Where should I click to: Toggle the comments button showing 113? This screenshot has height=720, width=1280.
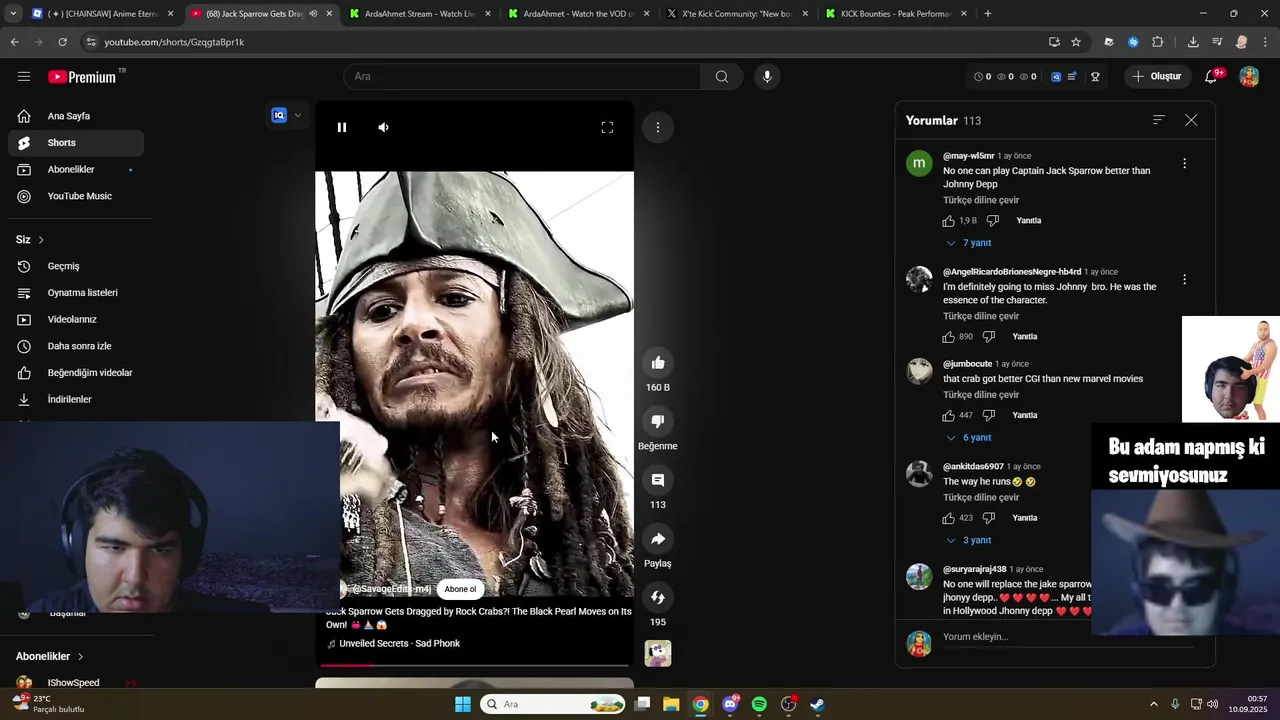point(658,480)
